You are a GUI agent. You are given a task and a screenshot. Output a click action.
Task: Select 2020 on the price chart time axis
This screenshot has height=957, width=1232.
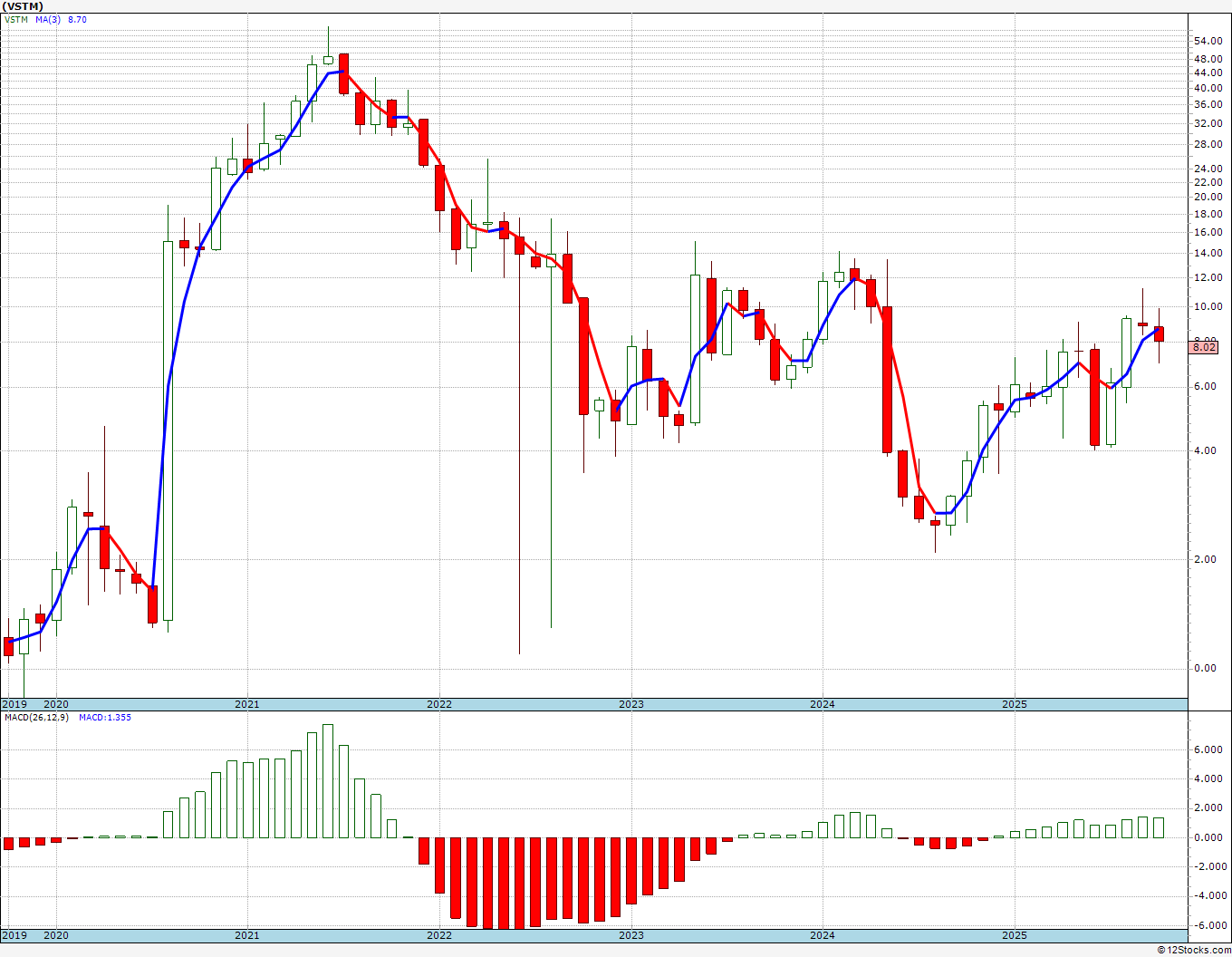tap(56, 704)
